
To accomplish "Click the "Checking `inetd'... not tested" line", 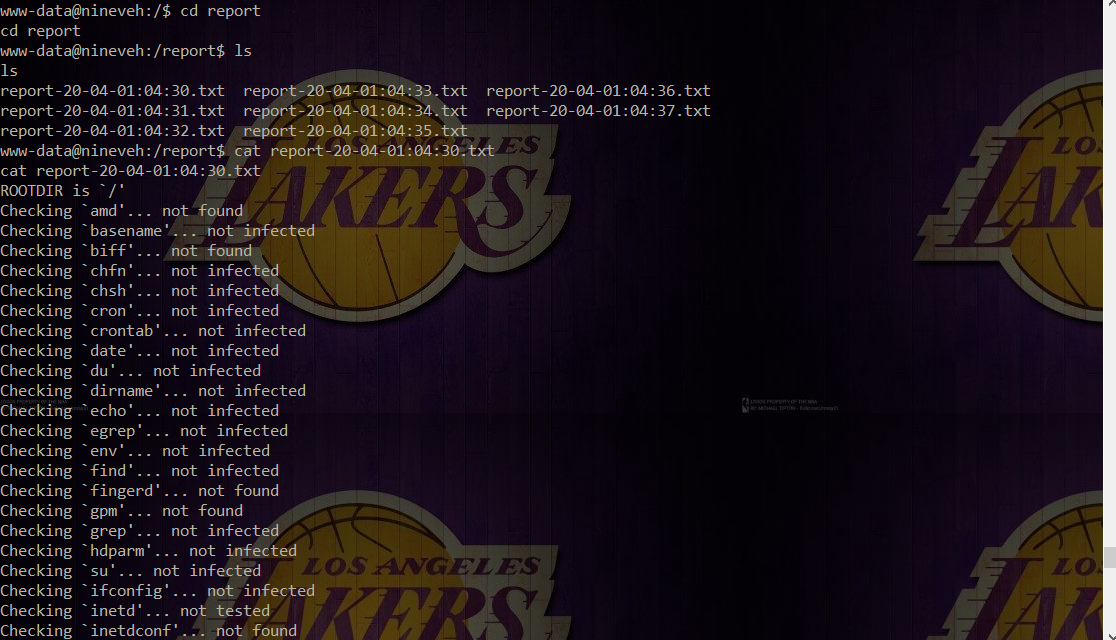I will coord(135,610).
